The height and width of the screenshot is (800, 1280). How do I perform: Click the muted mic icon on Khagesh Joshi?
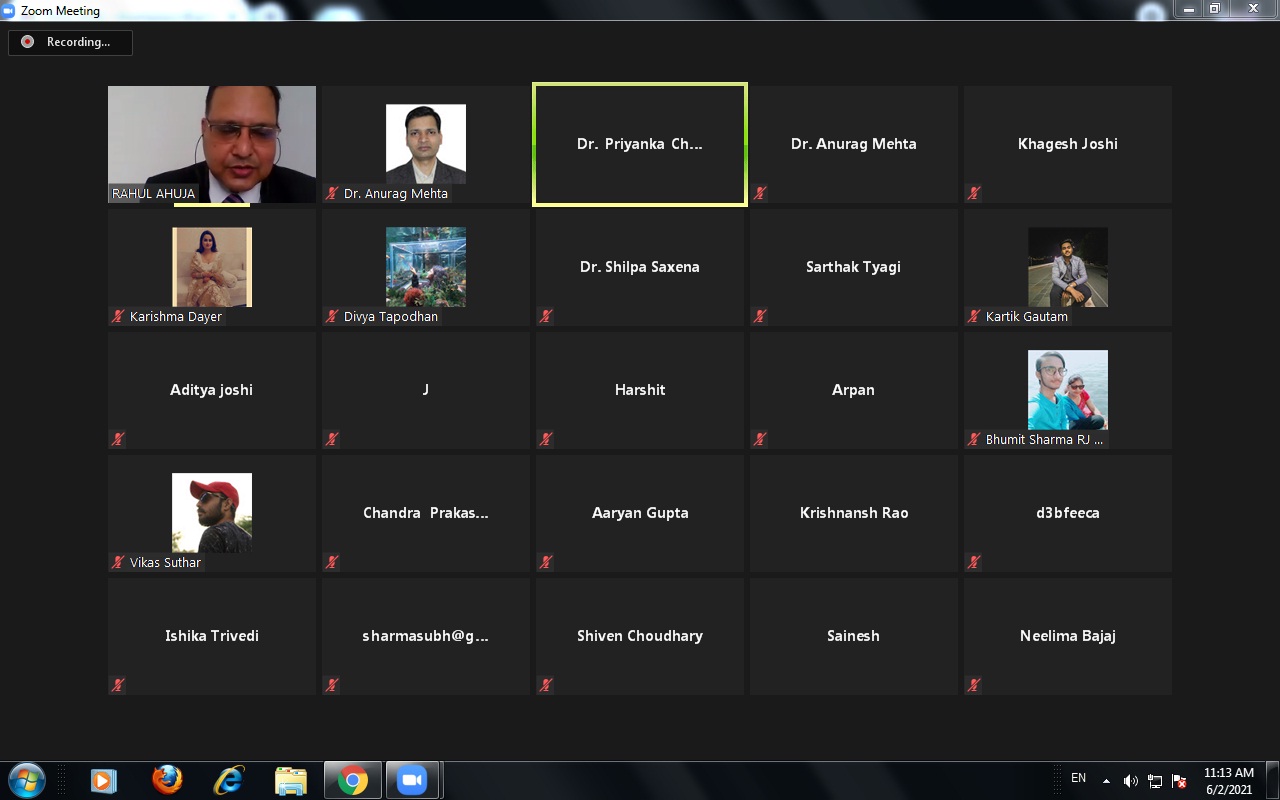pyautogui.click(x=974, y=193)
